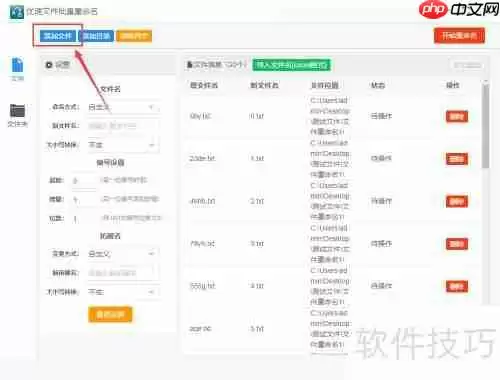Click the orange clear-list toolbar button

pos(134,36)
